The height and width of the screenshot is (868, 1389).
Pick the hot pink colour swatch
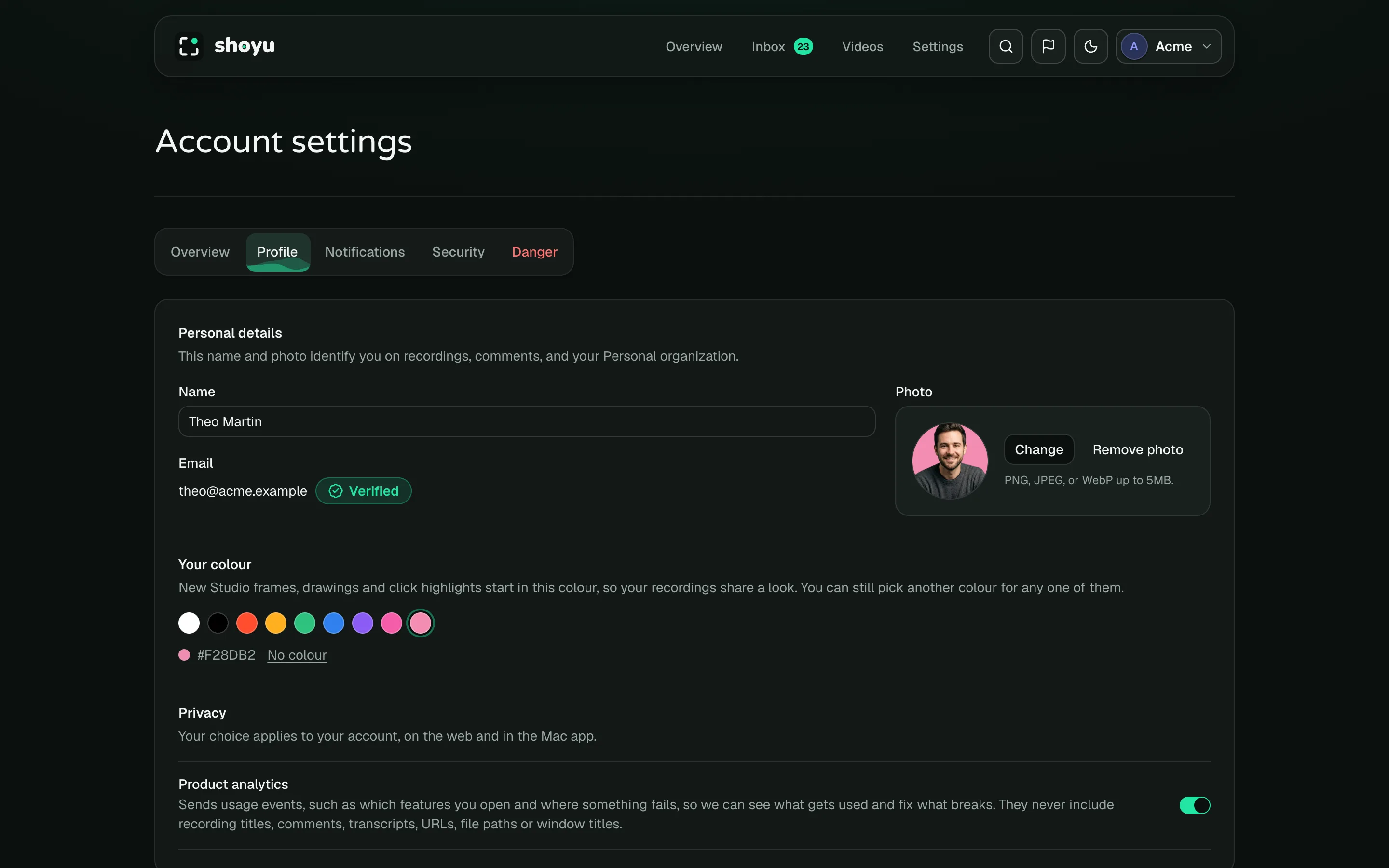point(392,623)
